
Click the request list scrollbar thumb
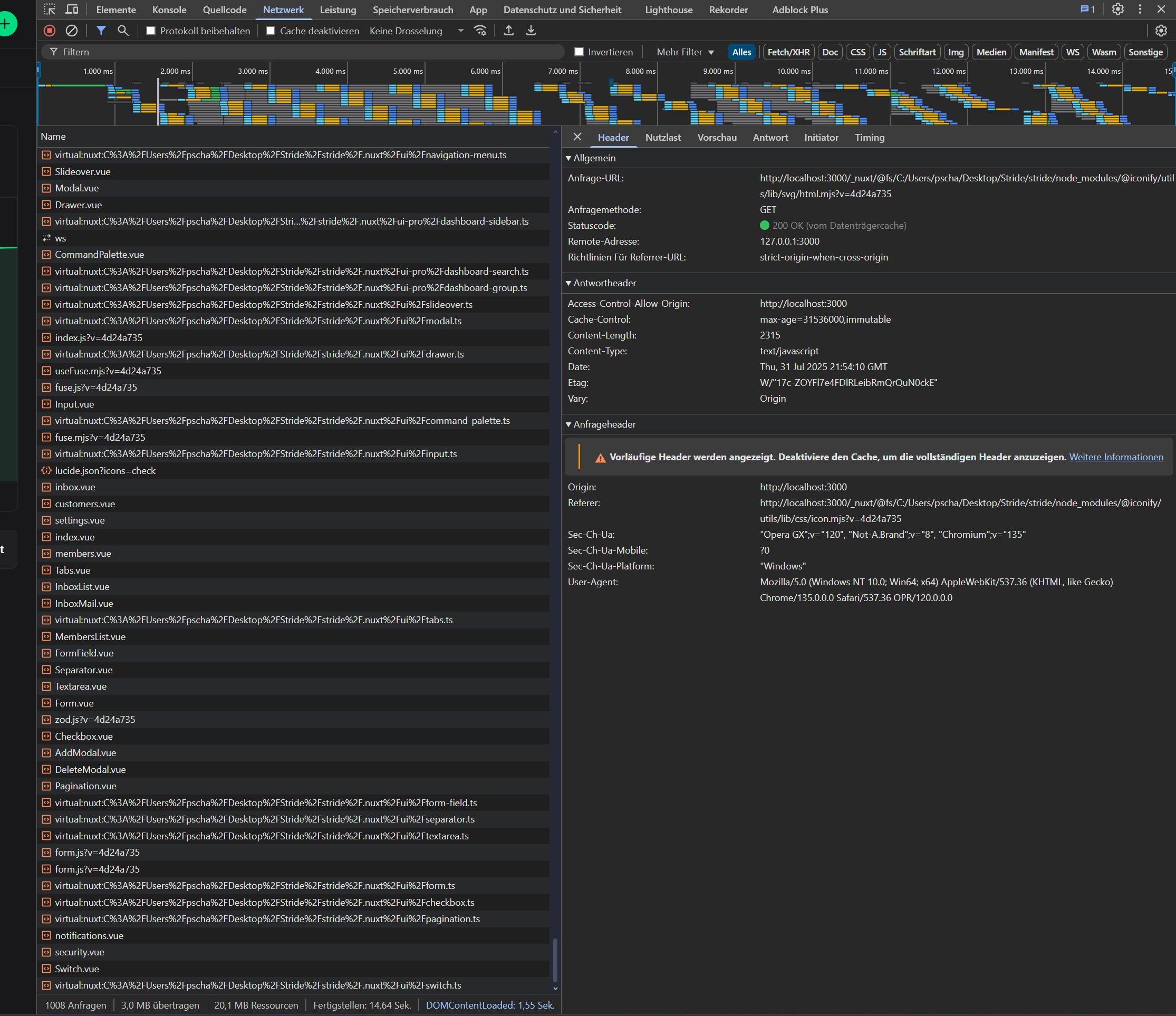pos(555,959)
